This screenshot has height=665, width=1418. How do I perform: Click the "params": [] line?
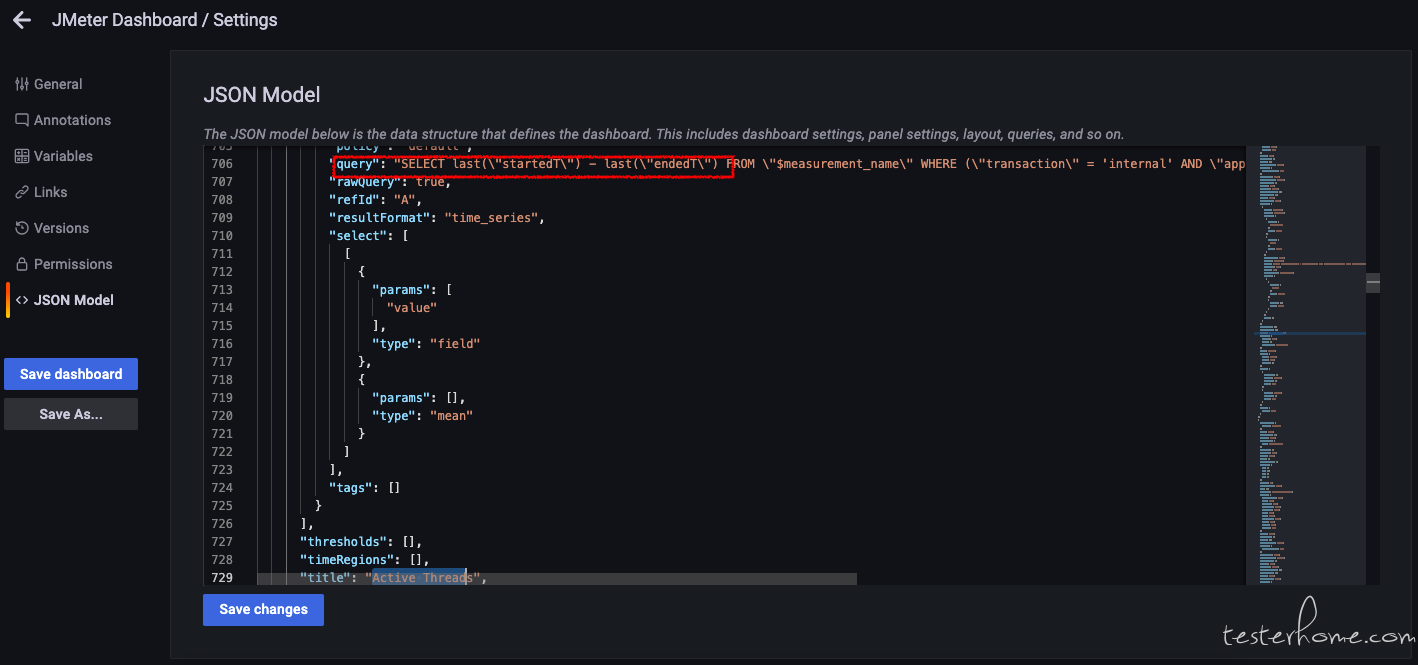pos(419,397)
